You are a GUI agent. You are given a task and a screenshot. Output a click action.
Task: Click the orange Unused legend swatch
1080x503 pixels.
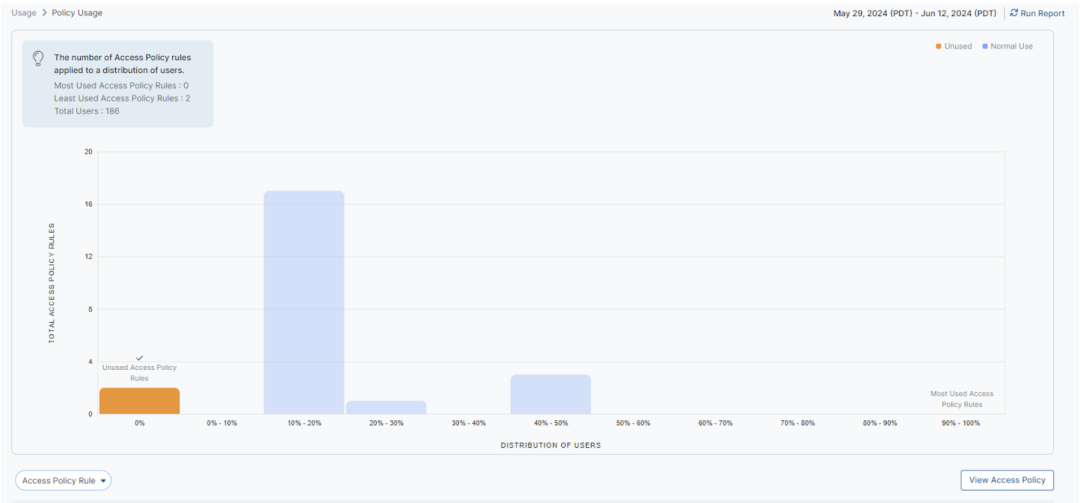click(938, 46)
